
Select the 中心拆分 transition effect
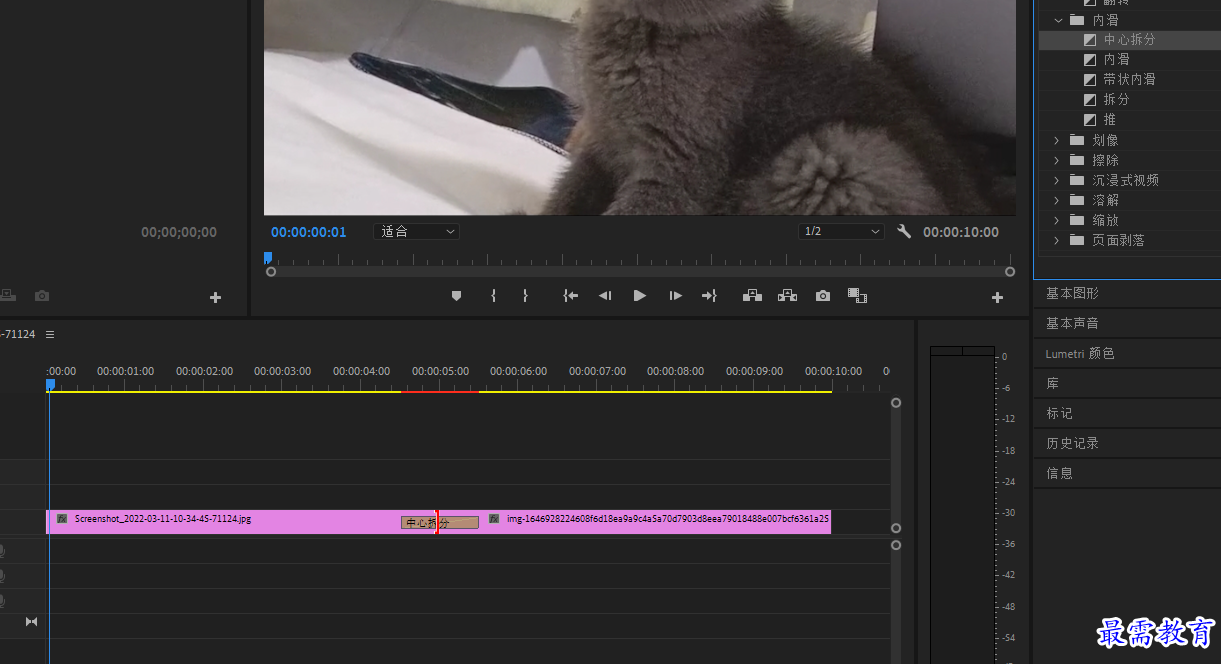tap(1129, 40)
